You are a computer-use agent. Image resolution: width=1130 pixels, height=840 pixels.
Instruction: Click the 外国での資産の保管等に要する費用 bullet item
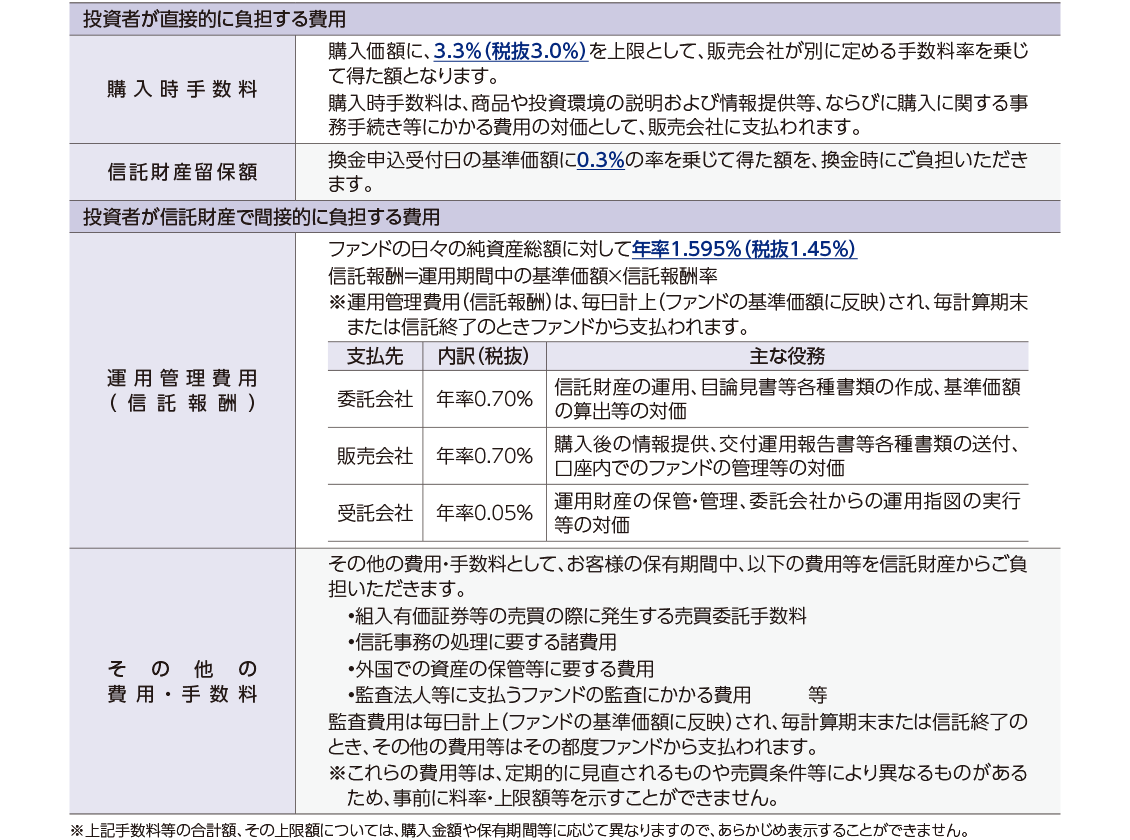[x=500, y=668]
